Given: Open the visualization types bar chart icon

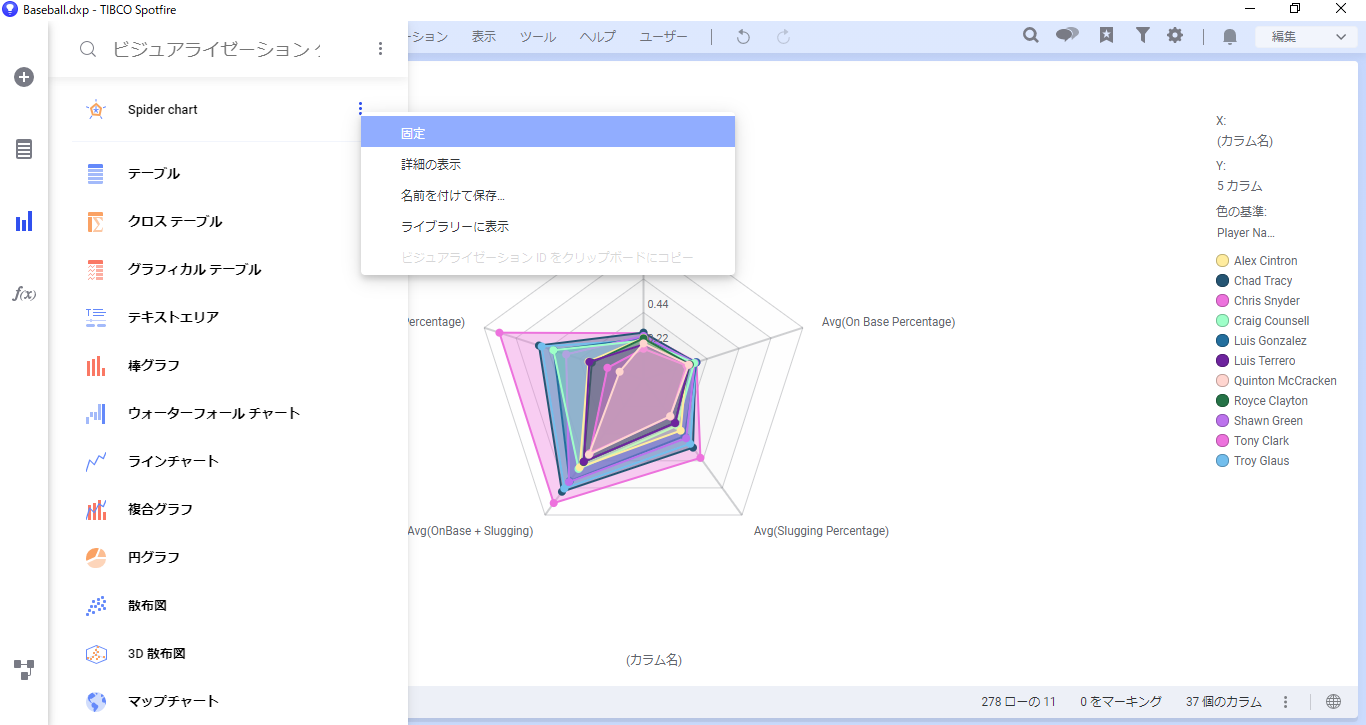Looking at the screenshot, I should (x=24, y=221).
